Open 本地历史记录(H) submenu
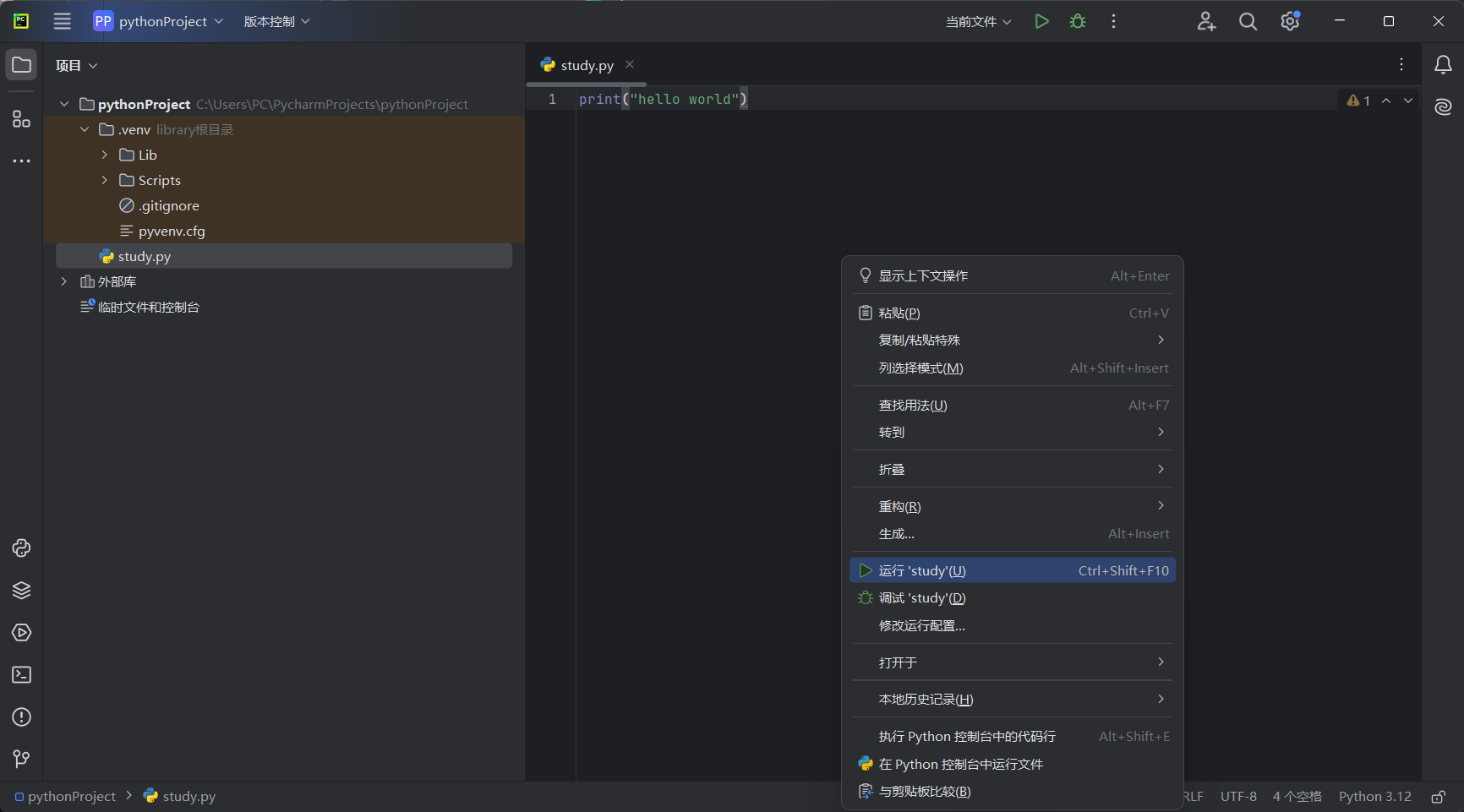Image resolution: width=1464 pixels, height=812 pixels. pyautogui.click(x=1013, y=699)
